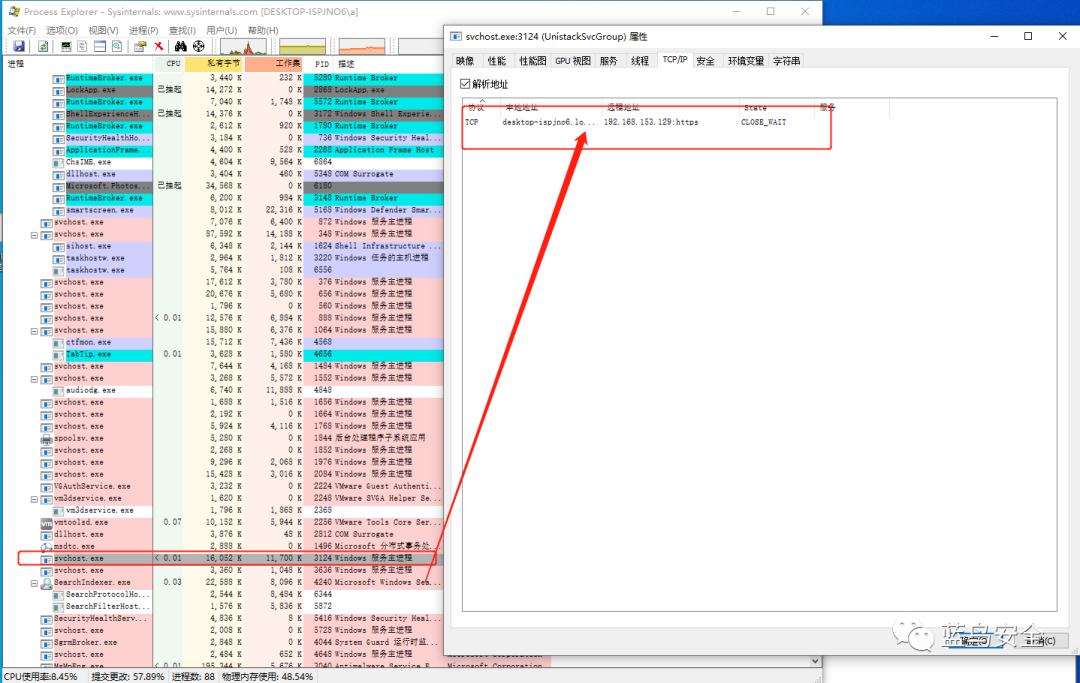Open System Information from the toolbar icon
Viewport: 1080px width, 683px height.
tap(66, 46)
